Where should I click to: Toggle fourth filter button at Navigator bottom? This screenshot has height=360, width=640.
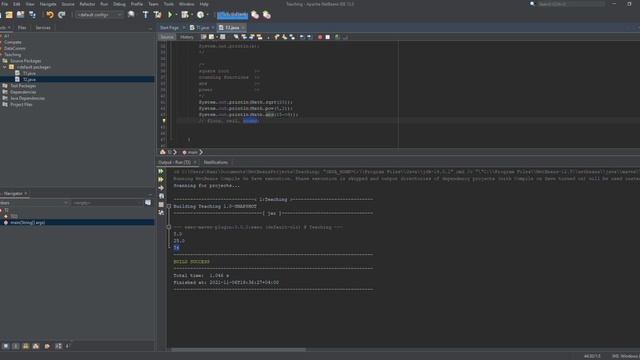click(36, 346)
